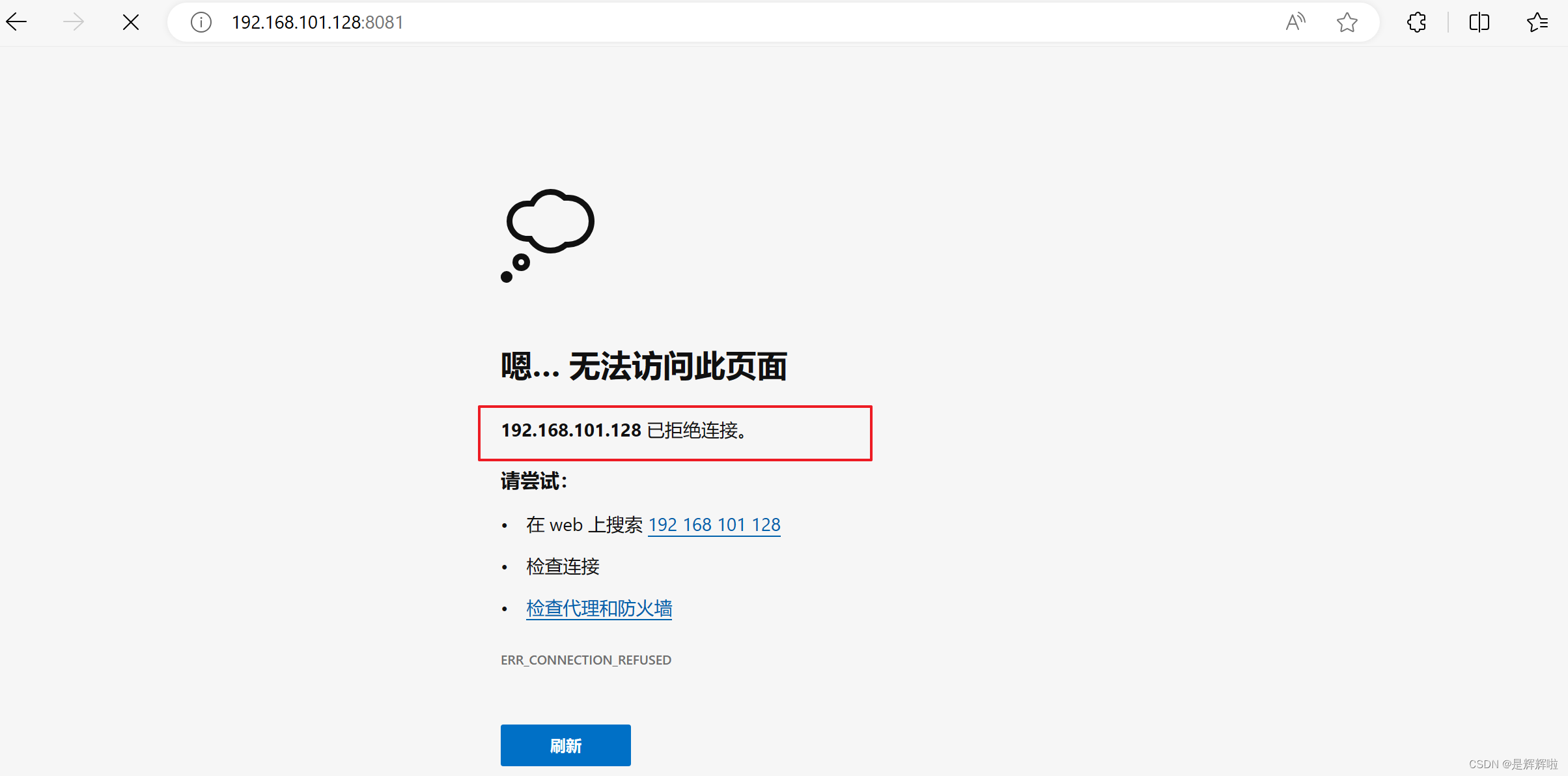Open Read aloud icon in address bar
Viewport: 1568px width, 776px height.
[1296, 22]
